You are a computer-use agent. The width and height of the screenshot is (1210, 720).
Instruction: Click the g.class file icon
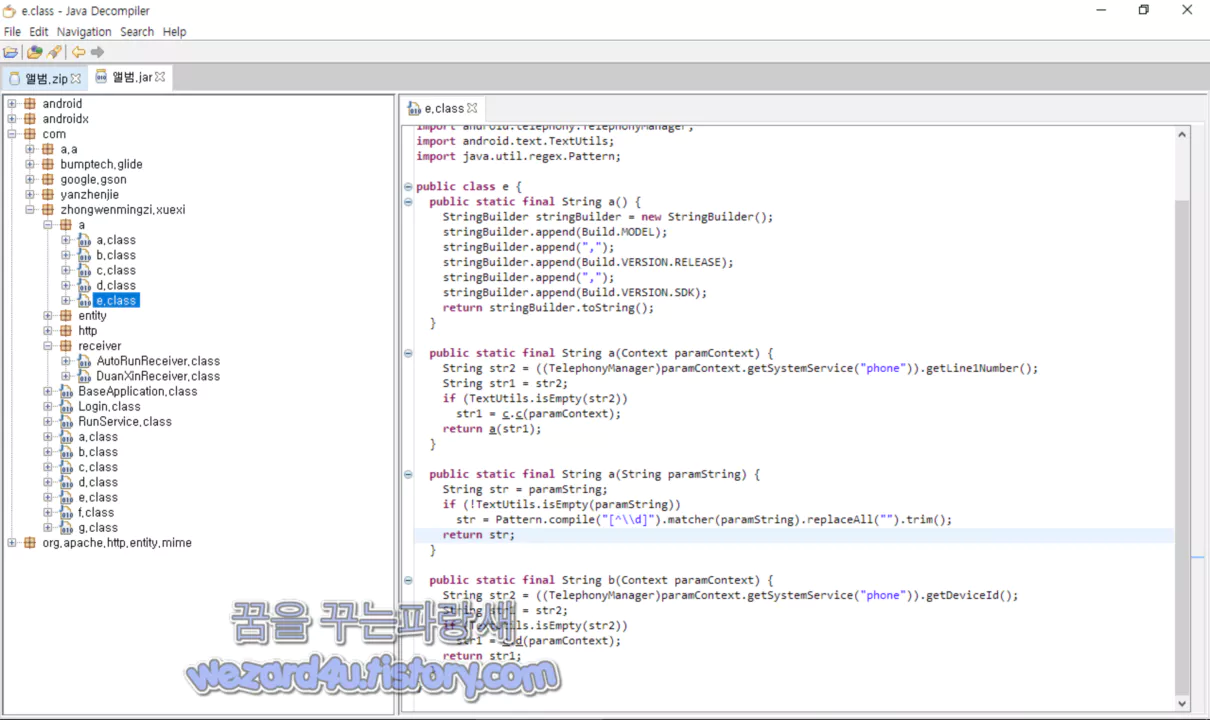(66, 528)
